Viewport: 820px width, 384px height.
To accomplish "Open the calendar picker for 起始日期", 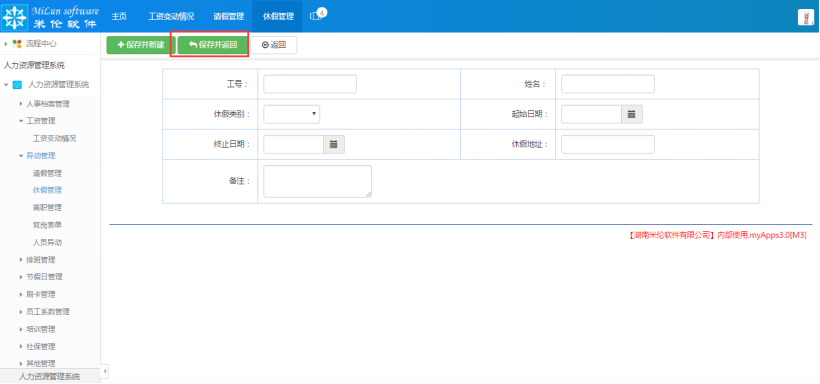I will point(631,114).
